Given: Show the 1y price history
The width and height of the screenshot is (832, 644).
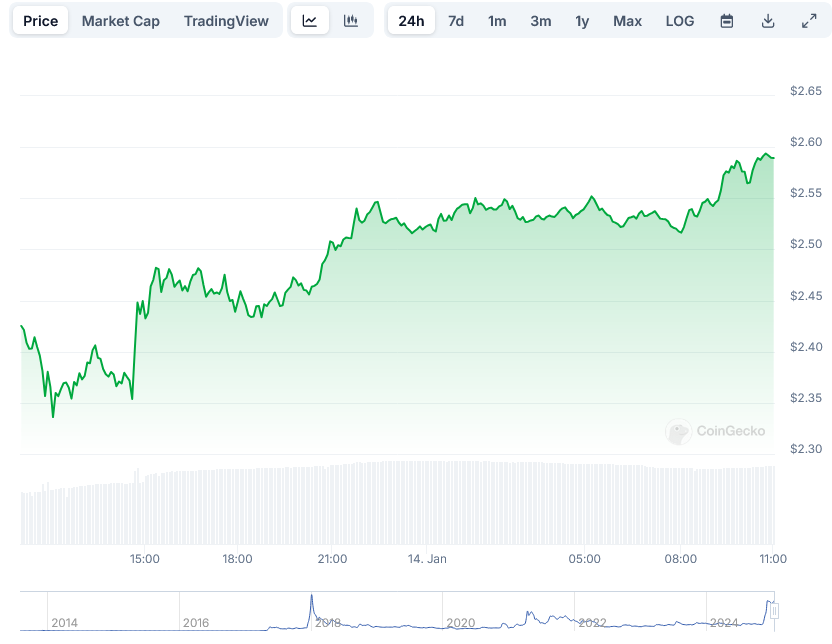Looking at the screenshot, I should [x=582, y=21].
